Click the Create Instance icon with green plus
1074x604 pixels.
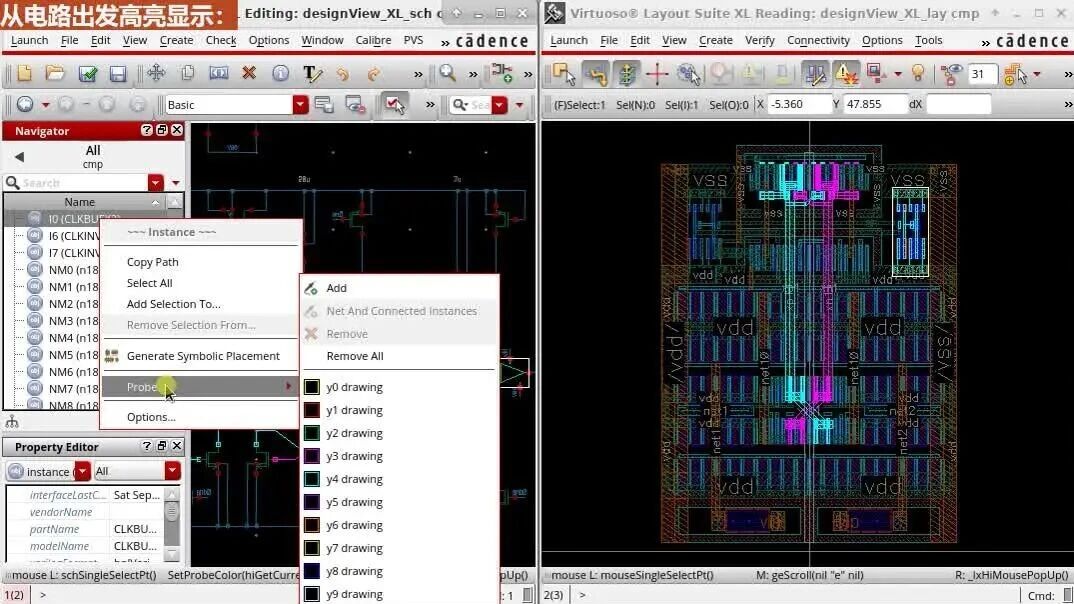(x=501, y=73)
